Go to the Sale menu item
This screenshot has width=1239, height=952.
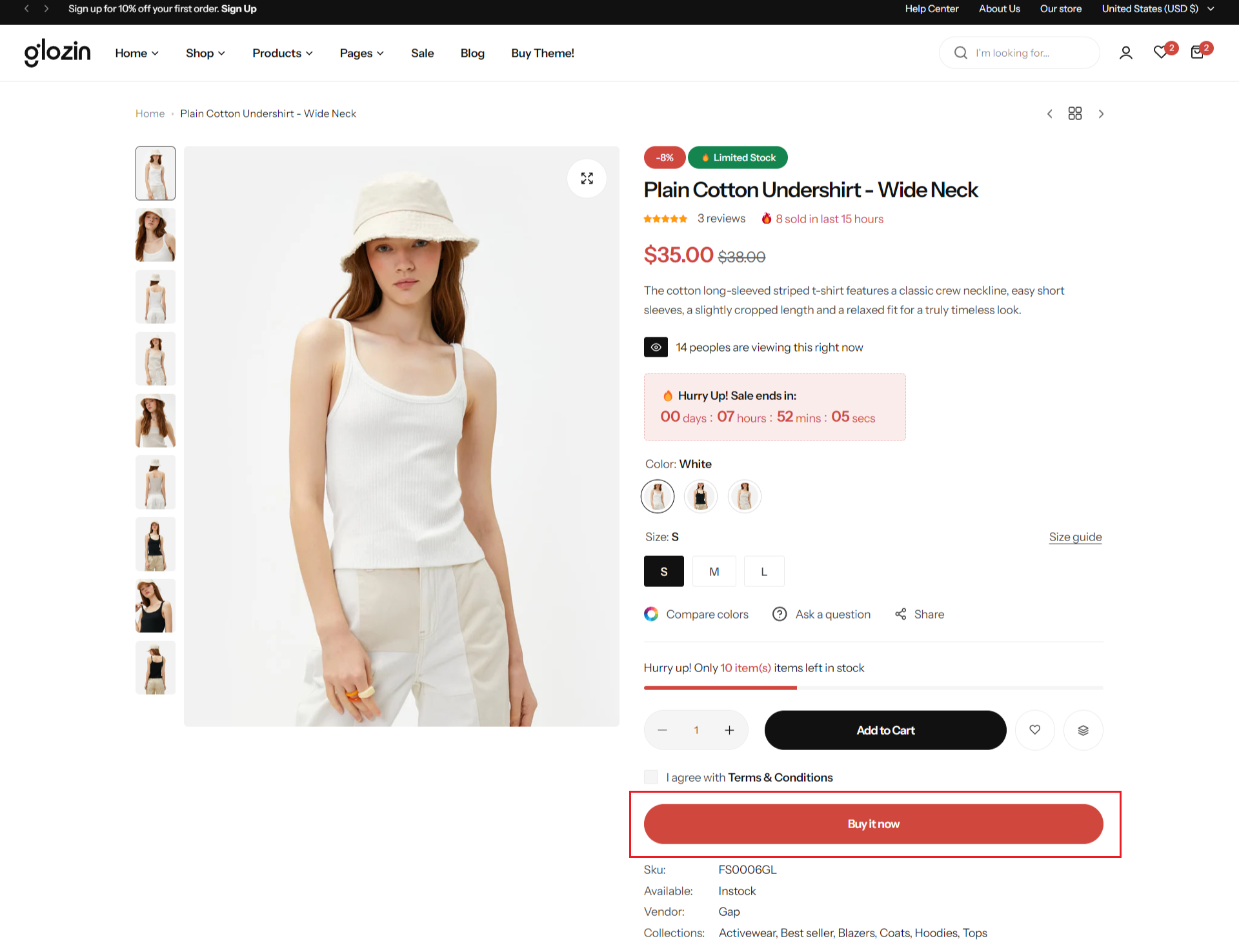(x=422, y=53)
